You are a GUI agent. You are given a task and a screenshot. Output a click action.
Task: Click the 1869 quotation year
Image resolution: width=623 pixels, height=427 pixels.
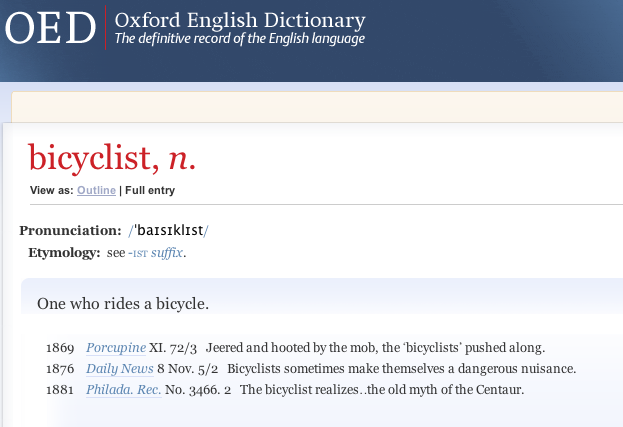click(x=60, y=348)
